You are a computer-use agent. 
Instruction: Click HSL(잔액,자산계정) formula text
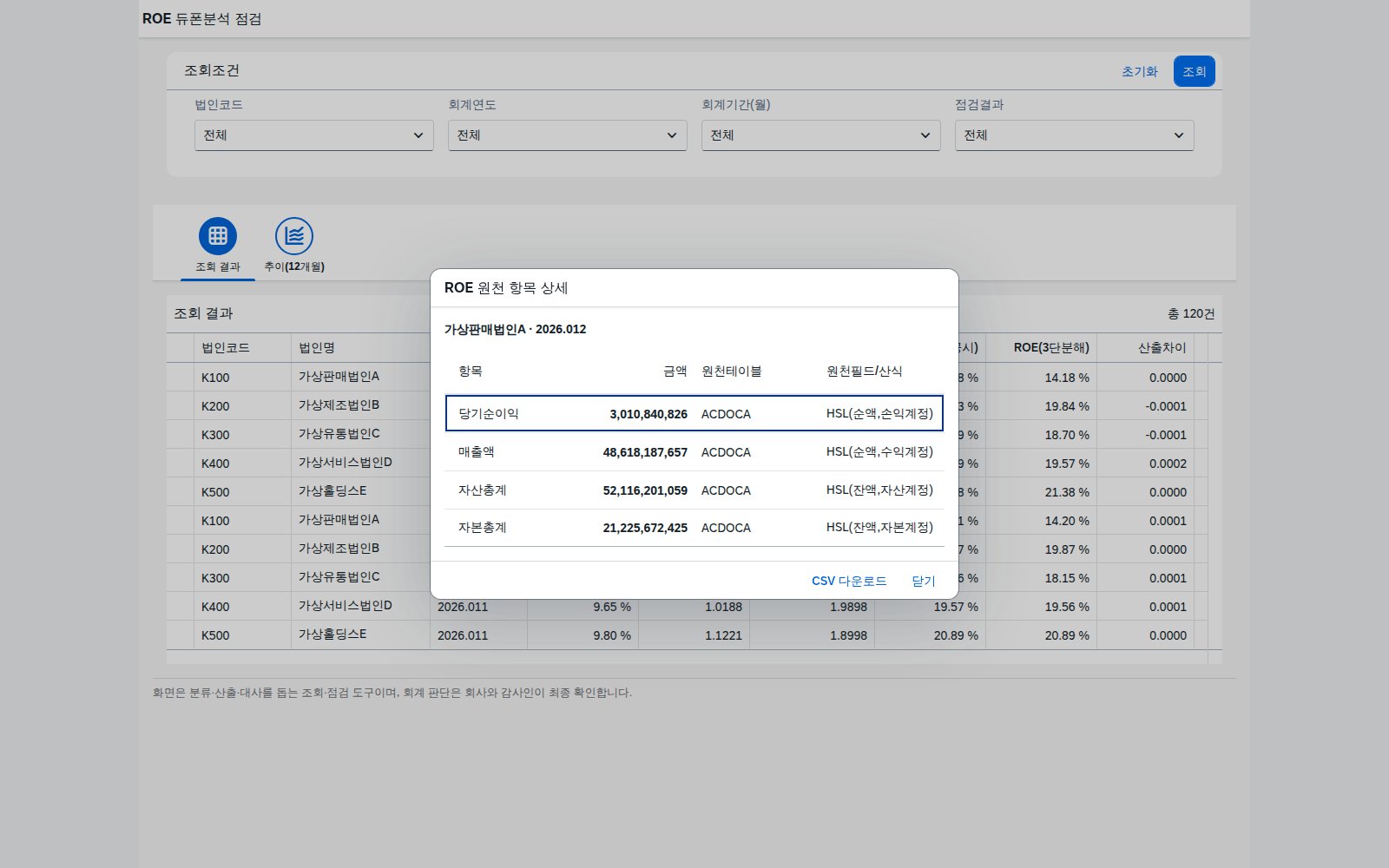(x=879, y=490)
